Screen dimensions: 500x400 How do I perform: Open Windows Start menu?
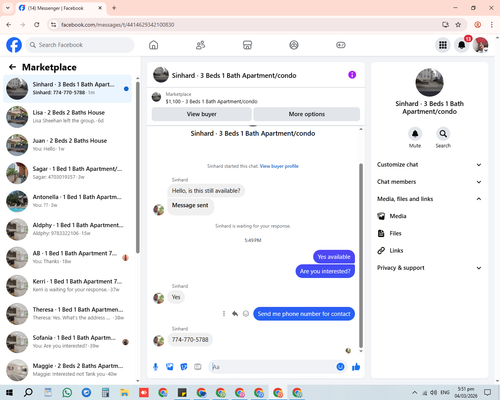tap(9, 393)
